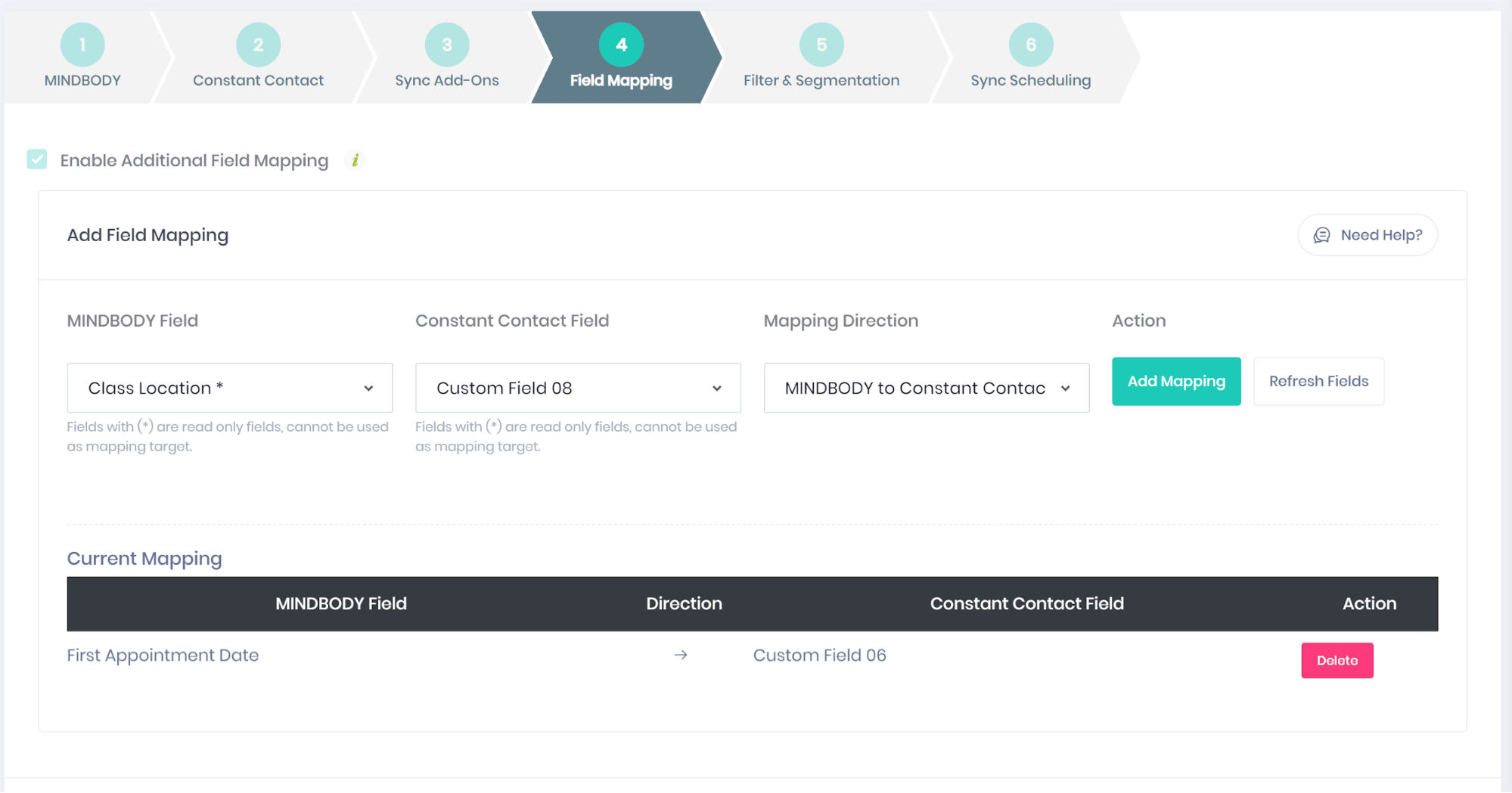Delete the First Appointment Date mapping
The width and height of the screenshot is (1512, 793).
click(x=1337, y=661)
